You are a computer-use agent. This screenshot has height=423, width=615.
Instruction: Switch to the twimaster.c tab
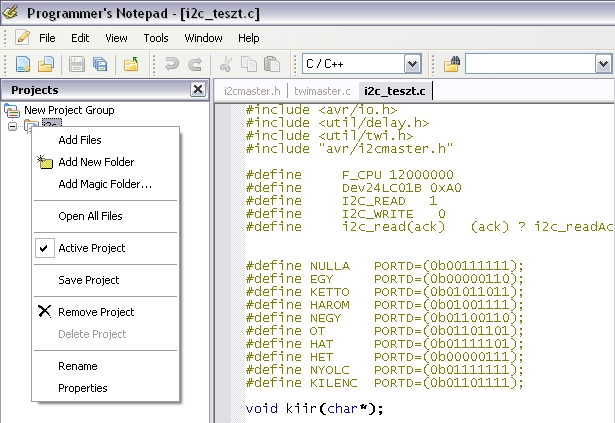pyautogui.click(x=322, y=91)
